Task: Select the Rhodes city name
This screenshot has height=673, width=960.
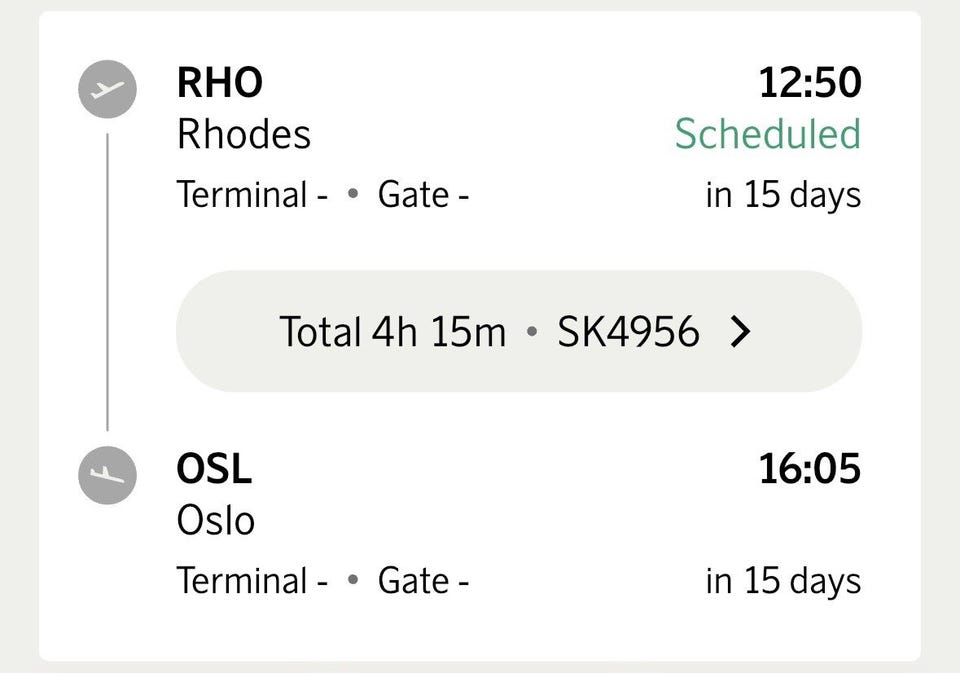Action: [x=244, y=134]
